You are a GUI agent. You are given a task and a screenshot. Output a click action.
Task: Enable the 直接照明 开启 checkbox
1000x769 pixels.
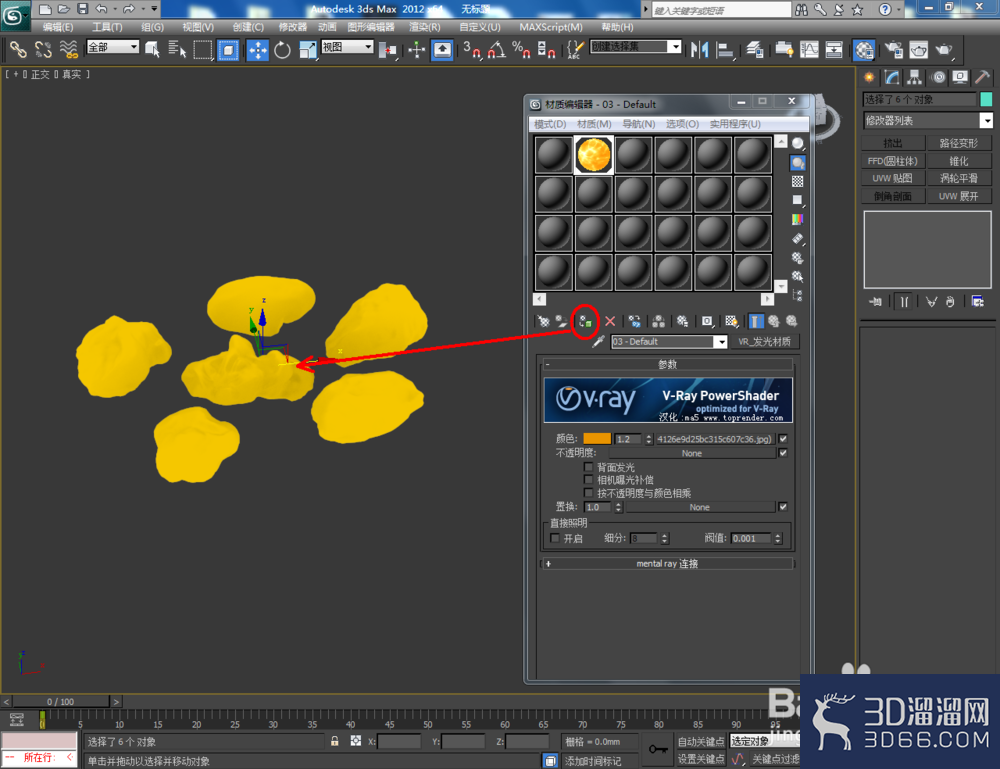pyautogui.click(x=555, y=538)
